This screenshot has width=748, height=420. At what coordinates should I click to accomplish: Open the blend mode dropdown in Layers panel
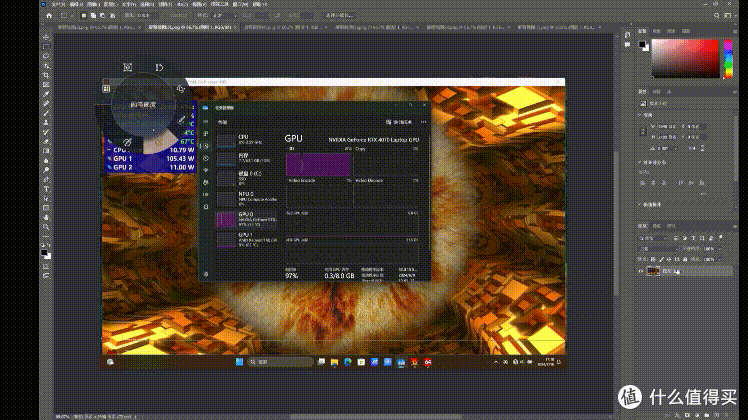tap(658, 249)
